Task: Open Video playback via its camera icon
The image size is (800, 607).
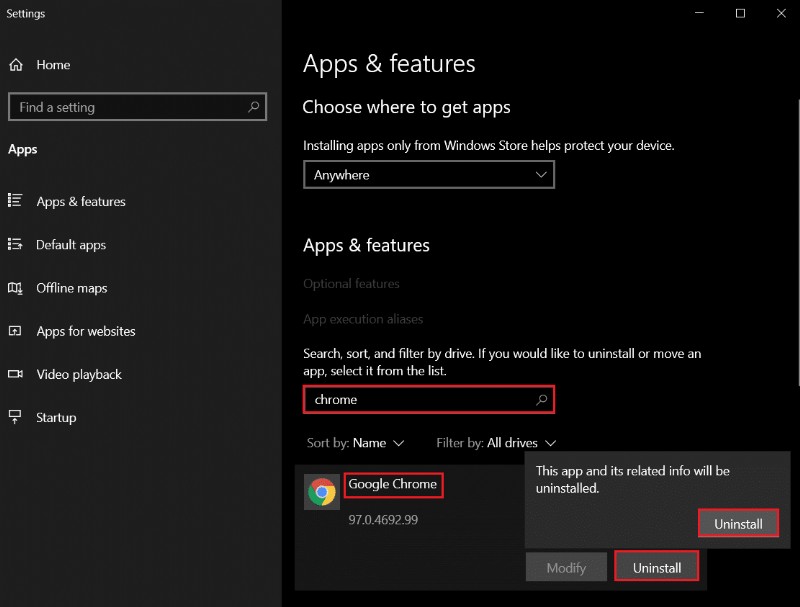Action: coord(16,374)
